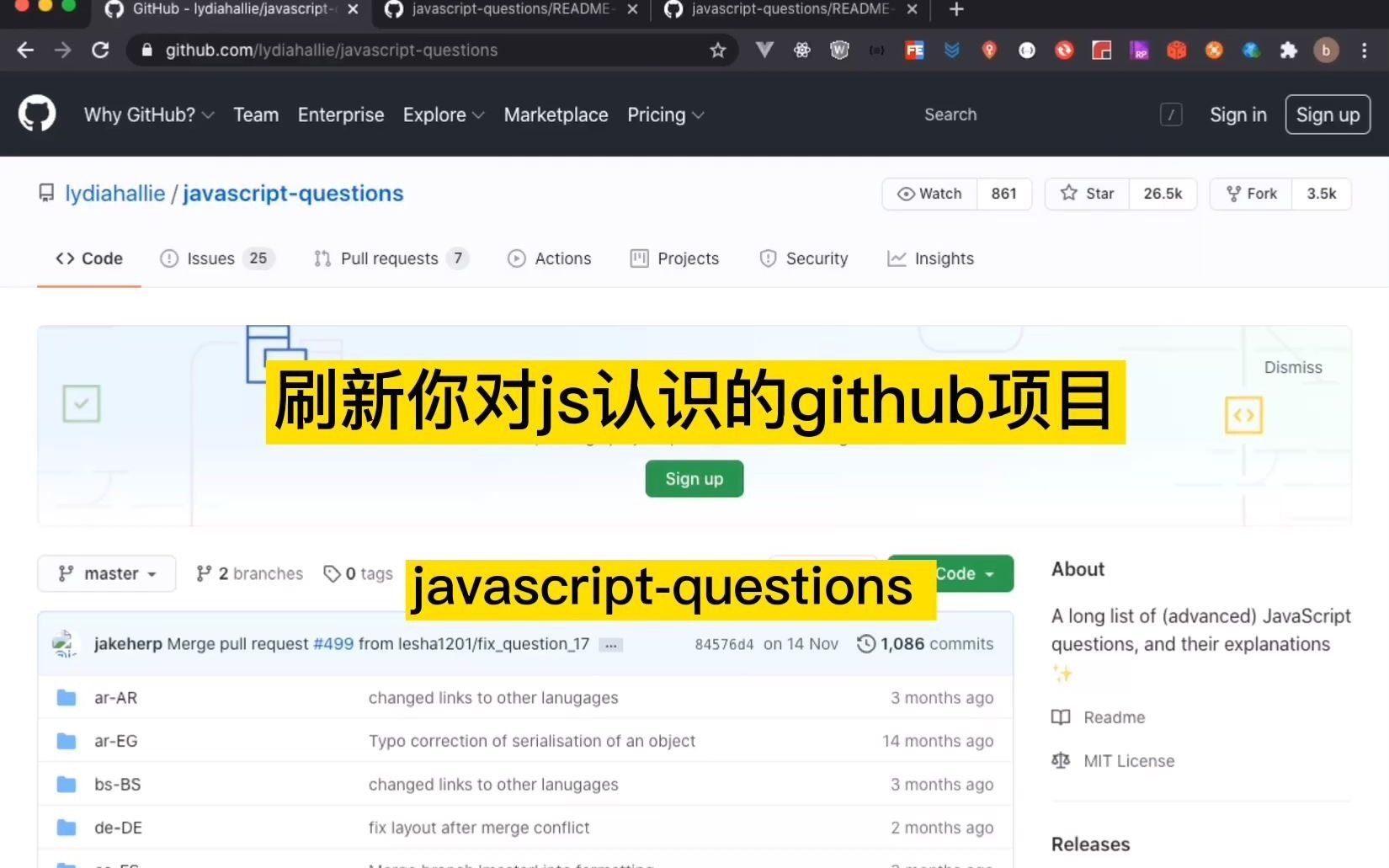The height and width of the screenshot is (868, 1389).
Task: Click the Watch button
Action: 929,194
